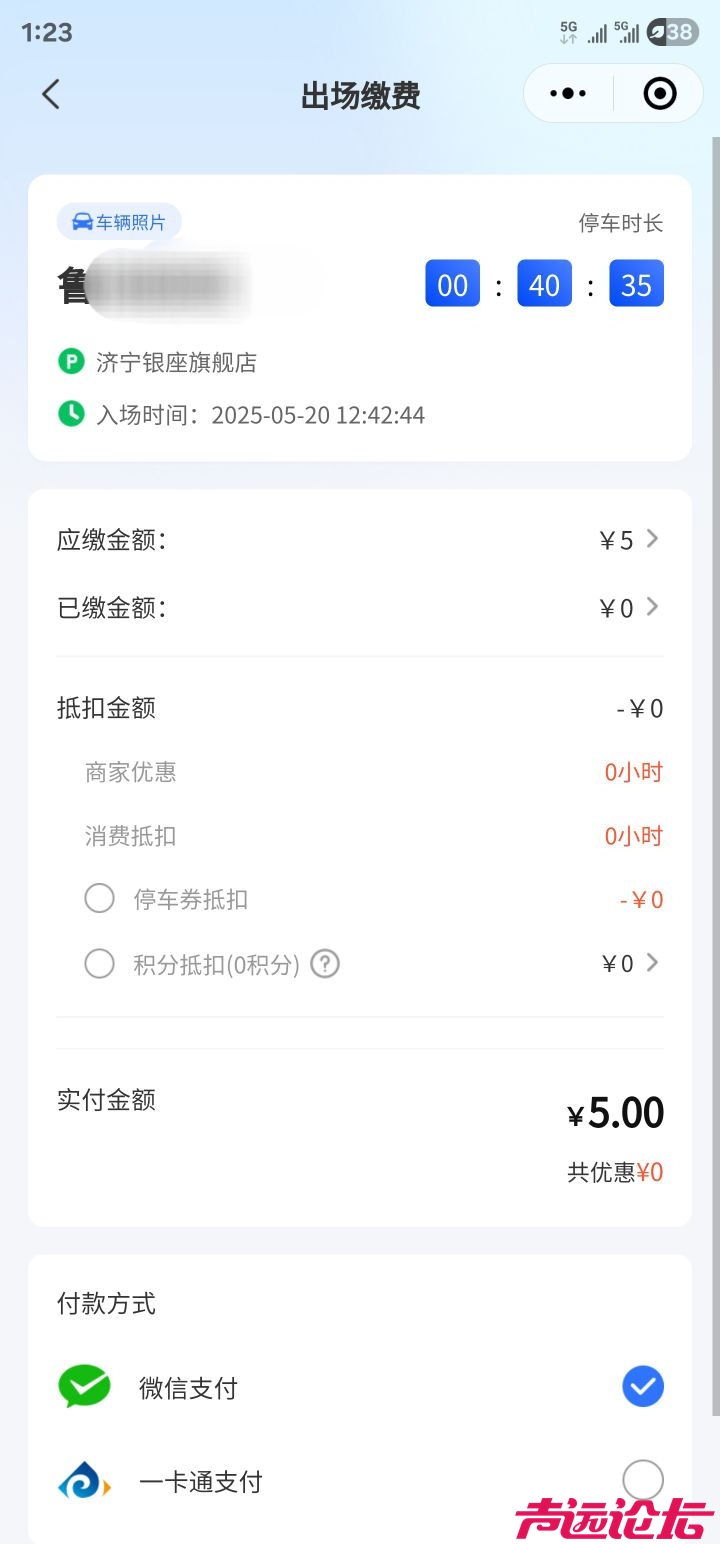The height and width of the screenshot is (1544, 720).
Task: Select 一卡通支付 payment radio
Action: tap(643, 1481)
